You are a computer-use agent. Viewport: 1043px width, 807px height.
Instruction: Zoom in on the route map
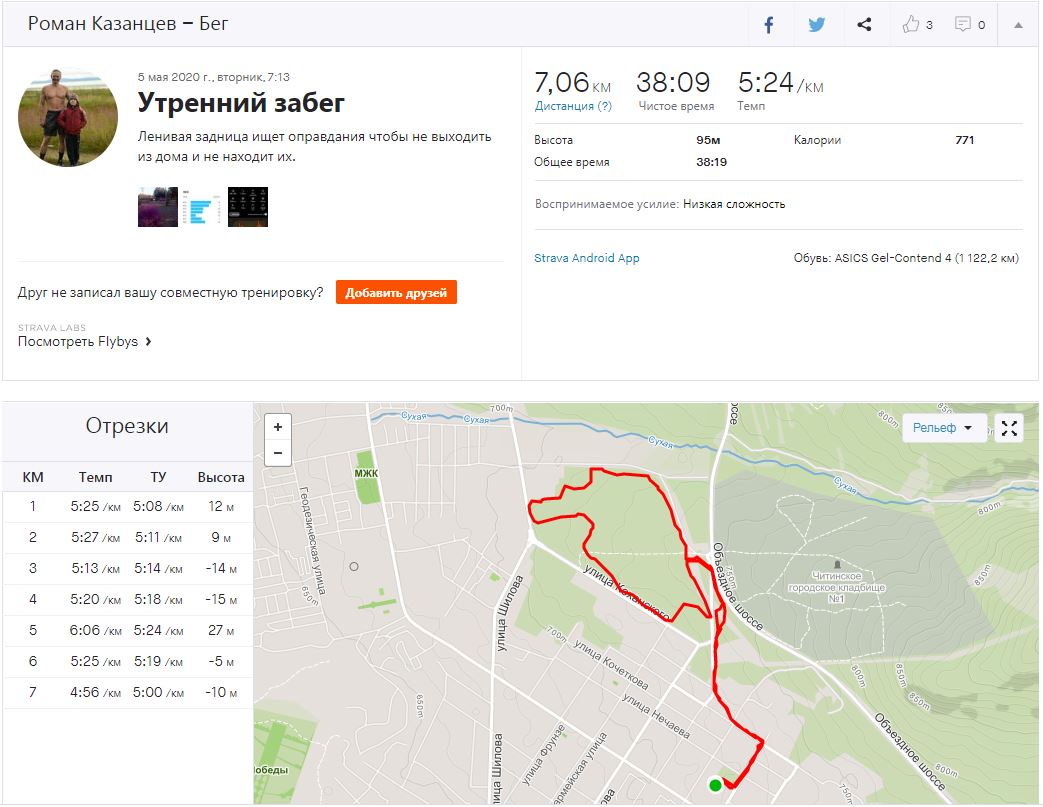(277, 427)
